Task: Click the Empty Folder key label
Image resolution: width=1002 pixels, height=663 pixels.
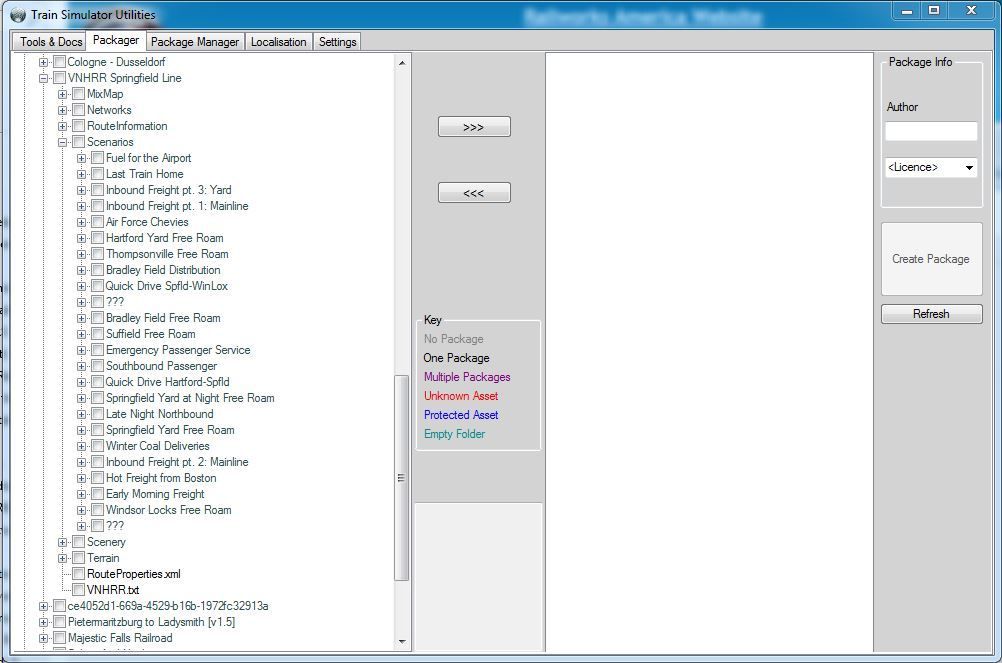Action: (454, 434)
